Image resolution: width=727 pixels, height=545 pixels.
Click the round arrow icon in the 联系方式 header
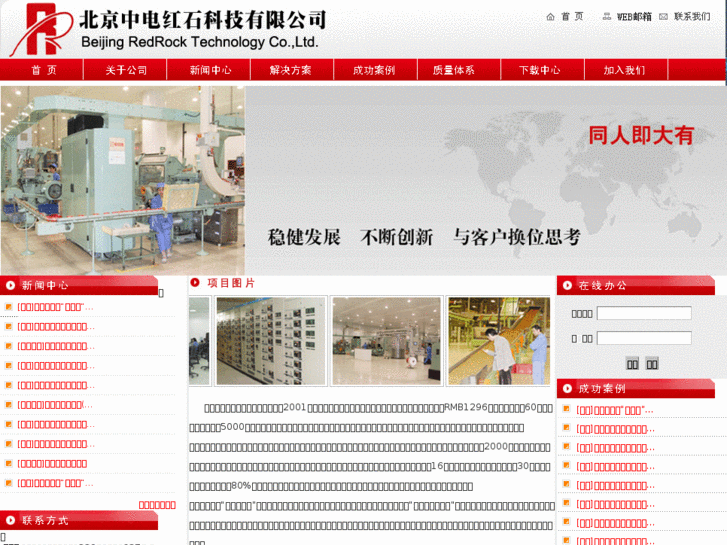(10, 520)
